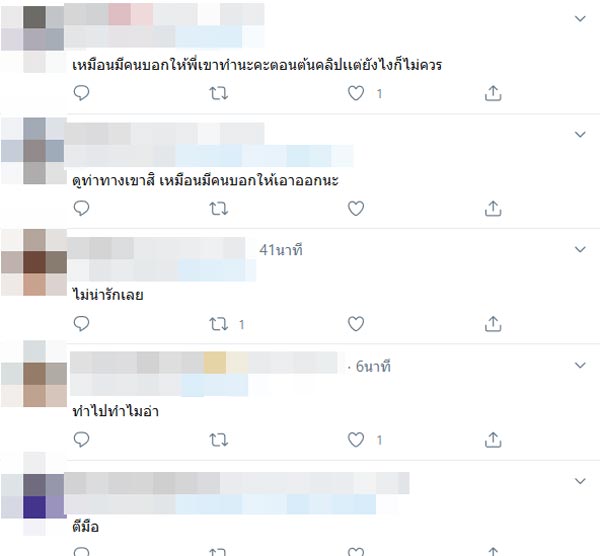Open avatar of the ตีมือ commenter
Screen dimensions: 600x556
point(34,496)
